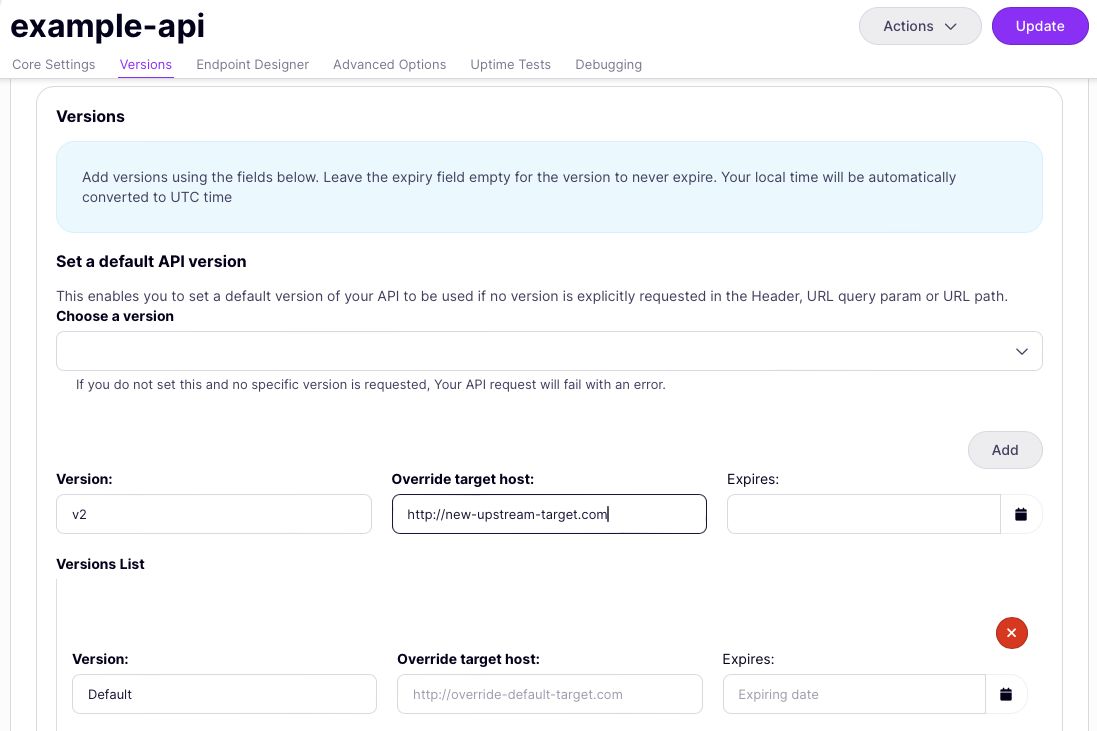The height and width of the screenshot is (731, 1097).
Task: Click the Default version name field
Action: [x=224, y=693]
